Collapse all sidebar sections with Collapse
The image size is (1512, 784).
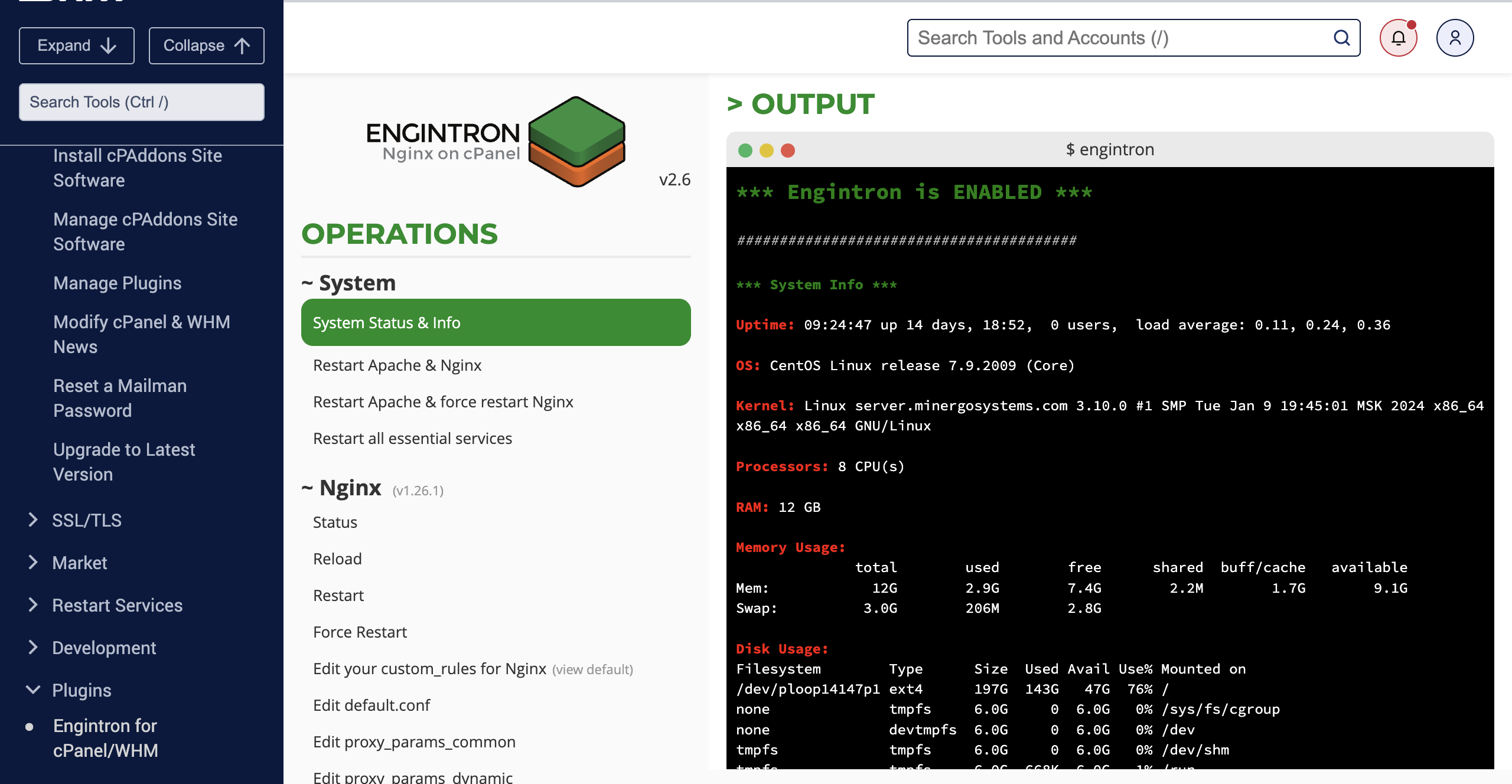click(x=207, y=45)
